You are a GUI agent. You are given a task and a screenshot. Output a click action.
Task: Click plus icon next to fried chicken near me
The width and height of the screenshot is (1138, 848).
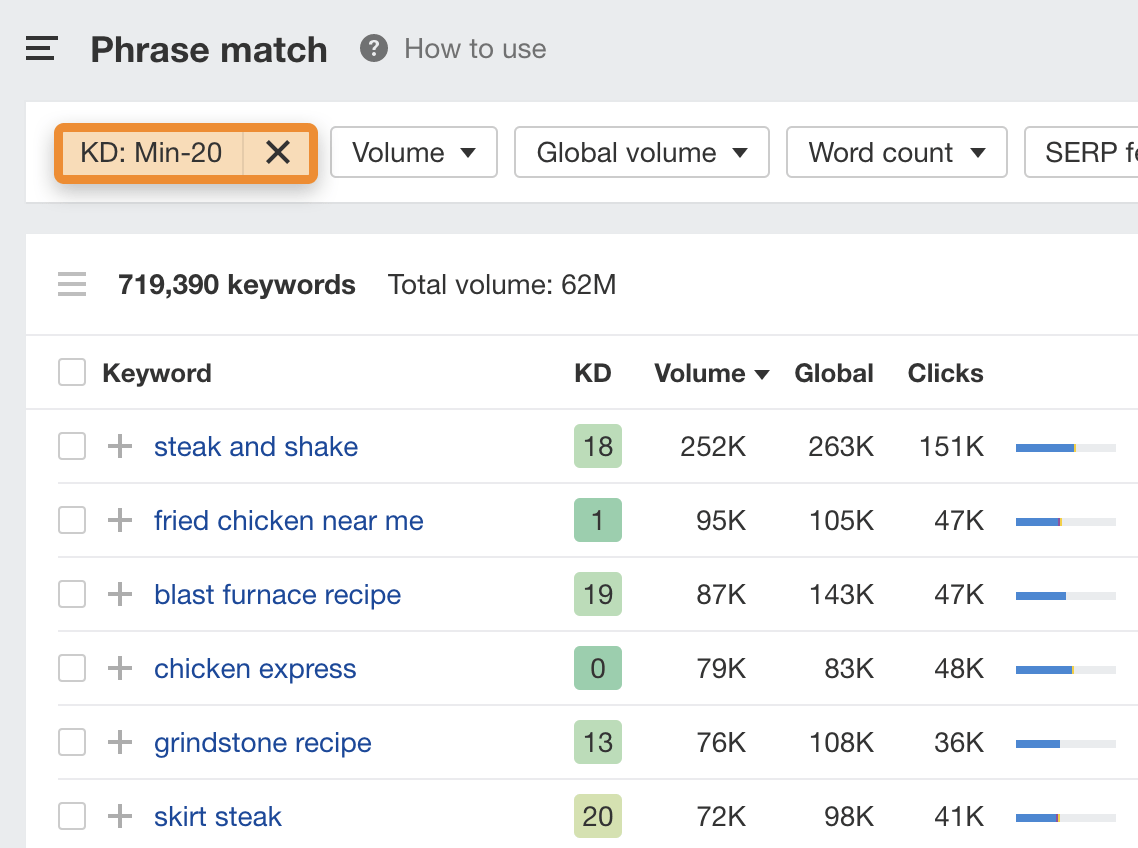tap(120, 521)
